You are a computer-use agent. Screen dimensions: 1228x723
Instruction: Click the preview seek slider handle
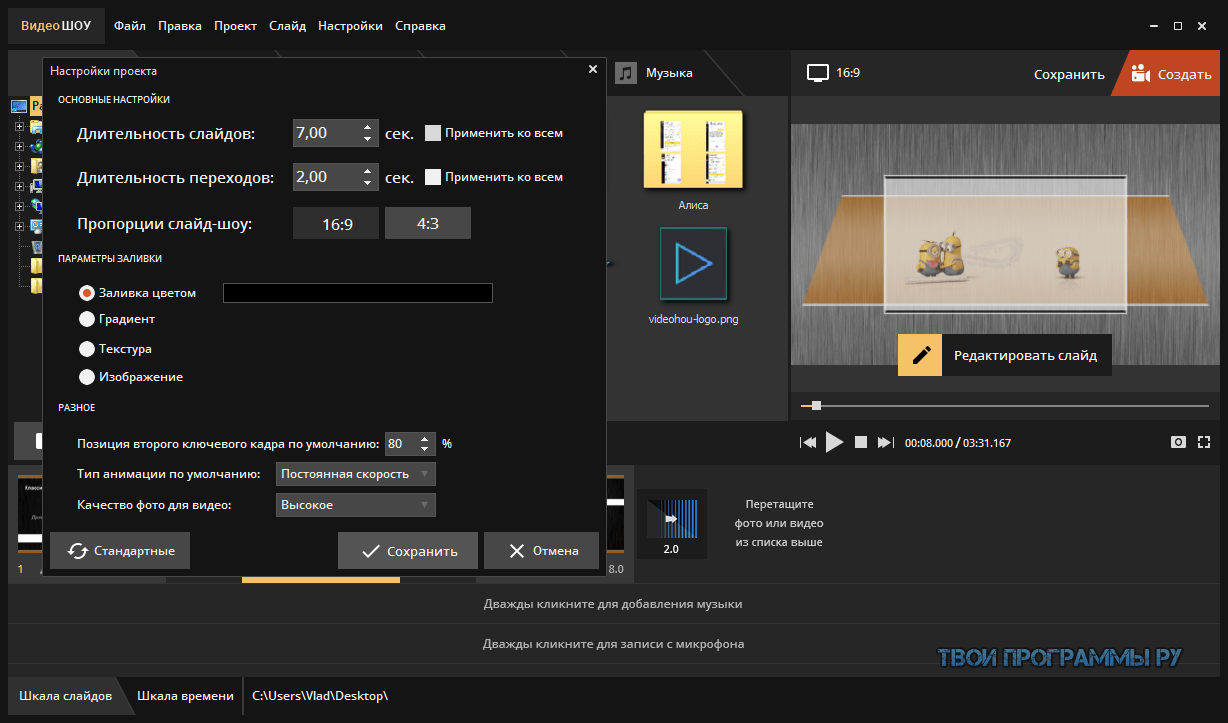click(x=816, y=405)
